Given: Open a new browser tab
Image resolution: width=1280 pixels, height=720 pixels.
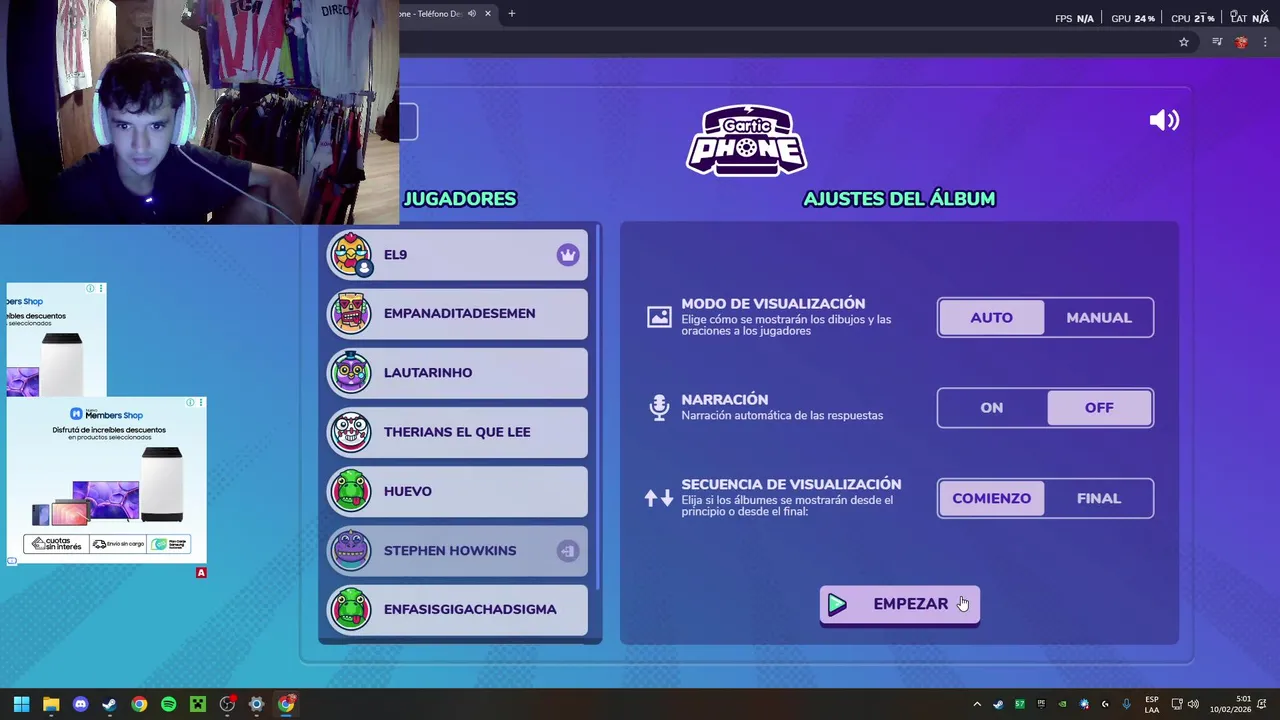Looking at the screenshot, I should [512, 14].
